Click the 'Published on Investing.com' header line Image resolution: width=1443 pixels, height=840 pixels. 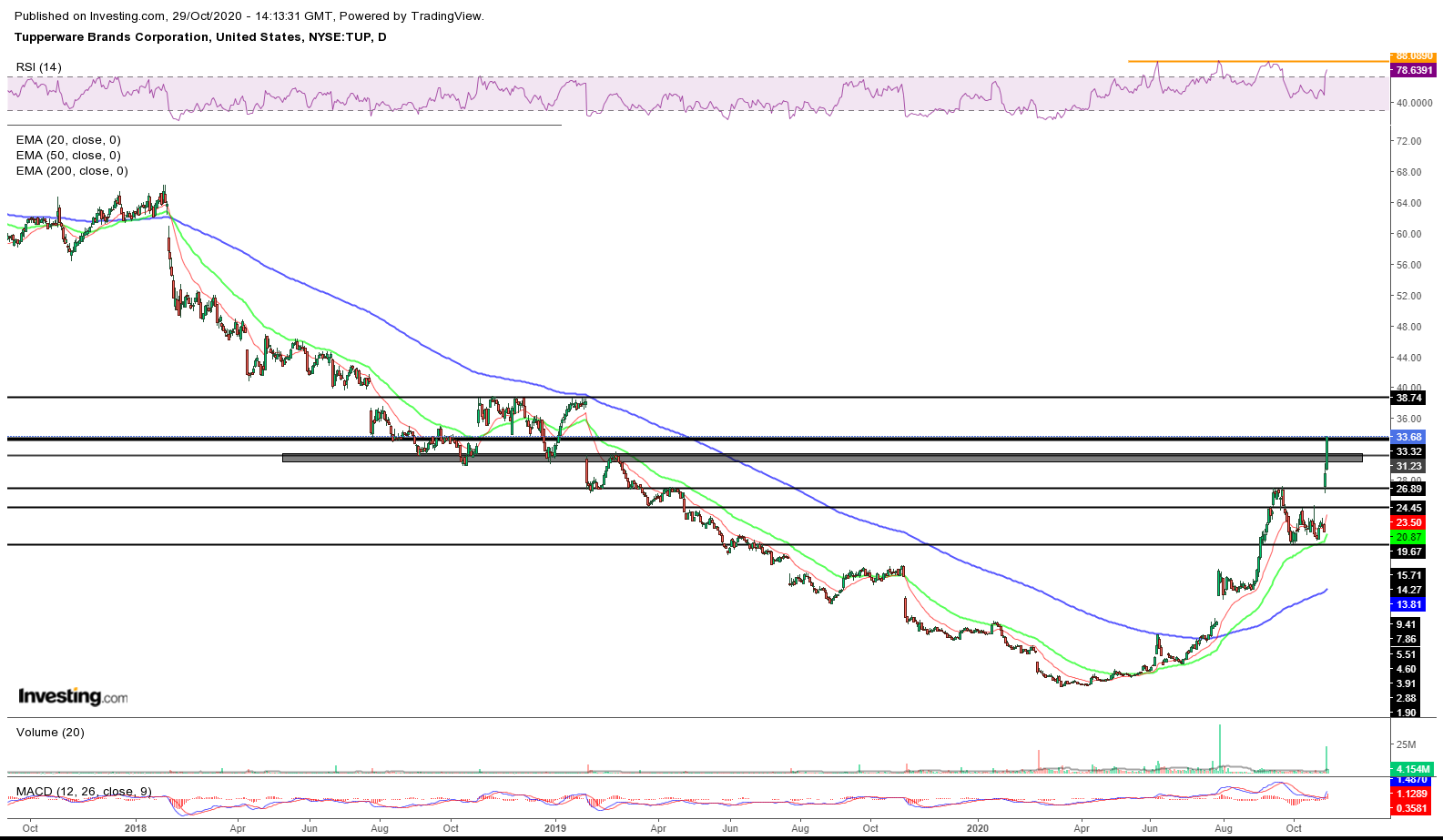point(249,15)
